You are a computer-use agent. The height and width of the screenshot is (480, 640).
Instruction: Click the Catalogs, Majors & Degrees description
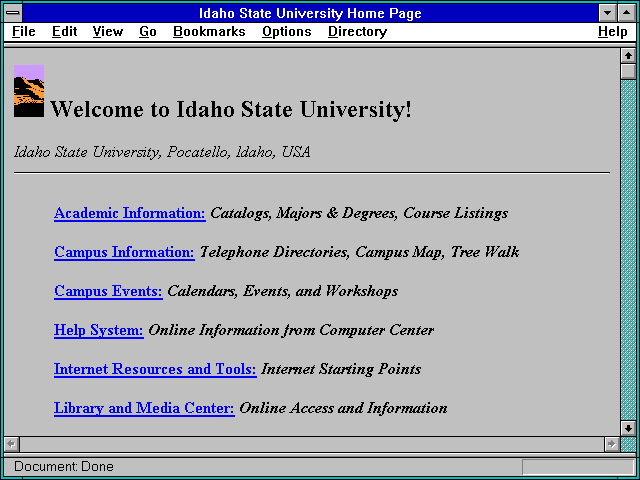359,213
